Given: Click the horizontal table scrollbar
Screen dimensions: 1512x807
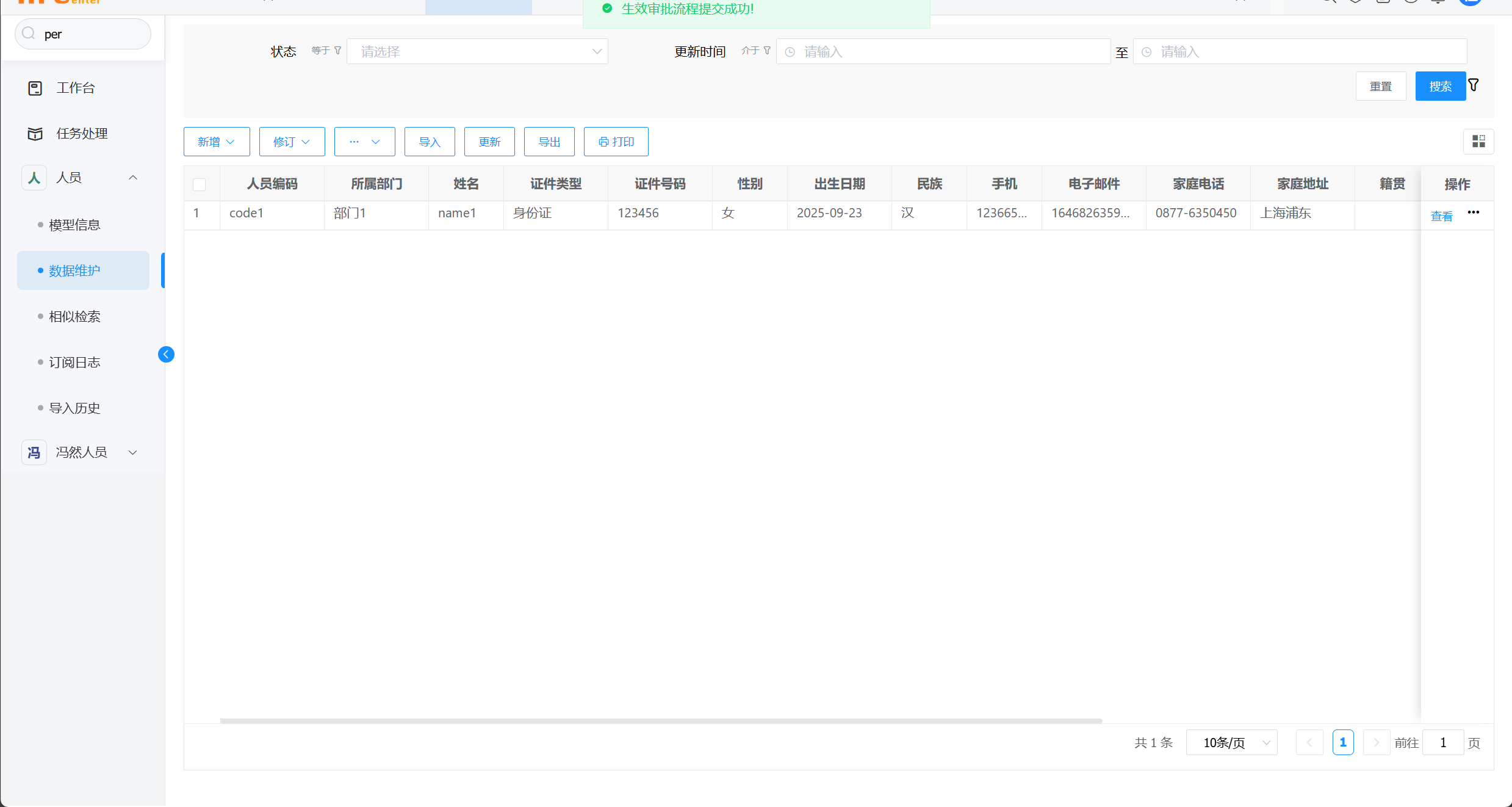Looking at the screenshot, I should (661, 721).
